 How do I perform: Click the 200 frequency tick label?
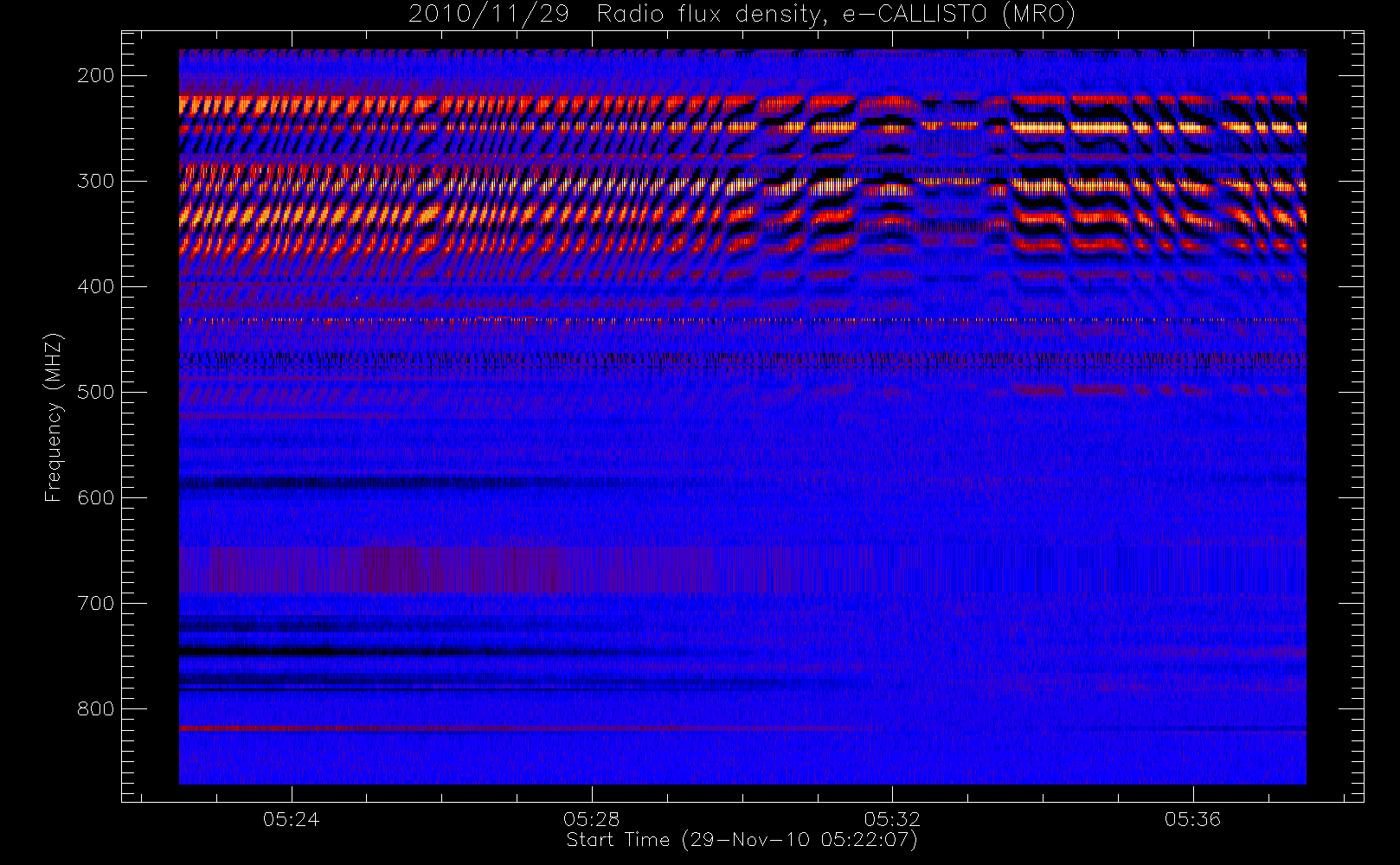96,75
